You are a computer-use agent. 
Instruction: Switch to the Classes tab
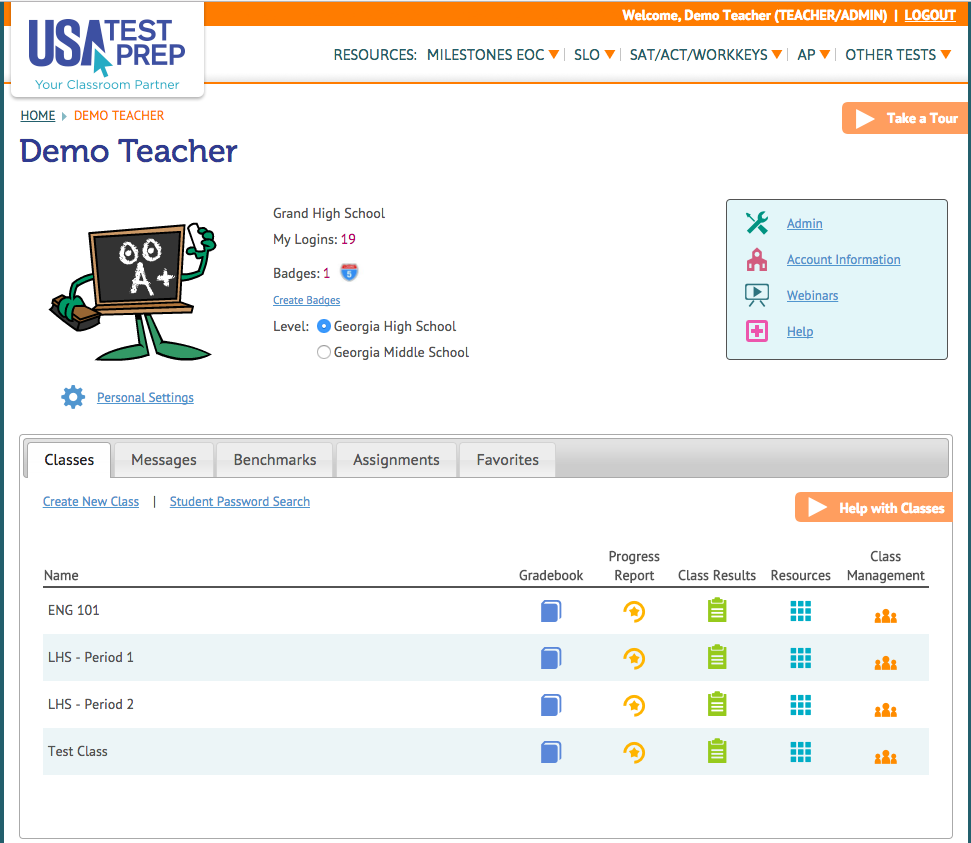pos(69,460)
